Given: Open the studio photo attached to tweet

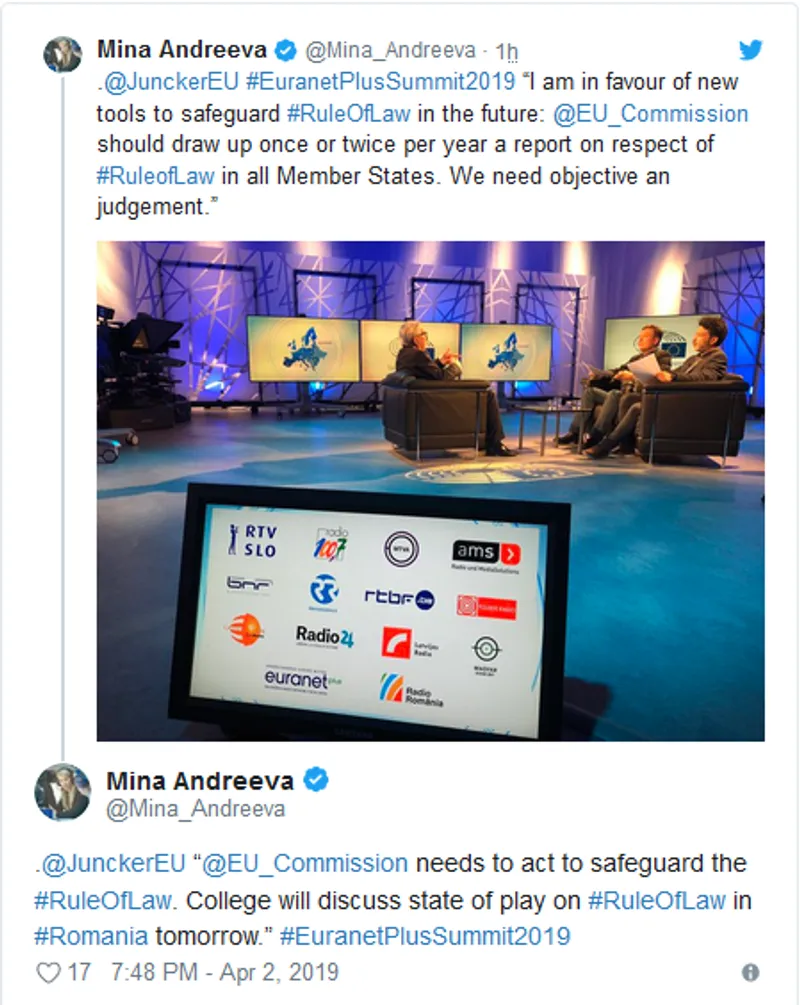Looking at the screenshot, I should click(430, 490).
